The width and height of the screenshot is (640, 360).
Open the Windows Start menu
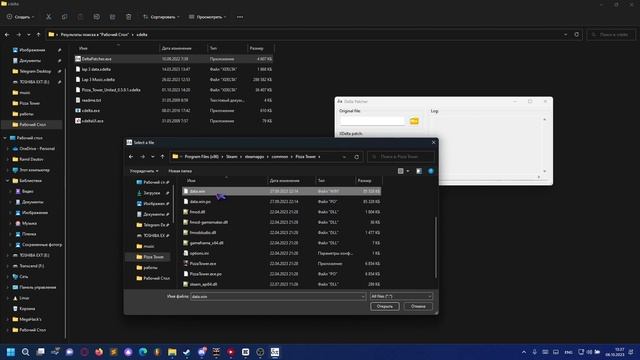click(x=11, y=352)
